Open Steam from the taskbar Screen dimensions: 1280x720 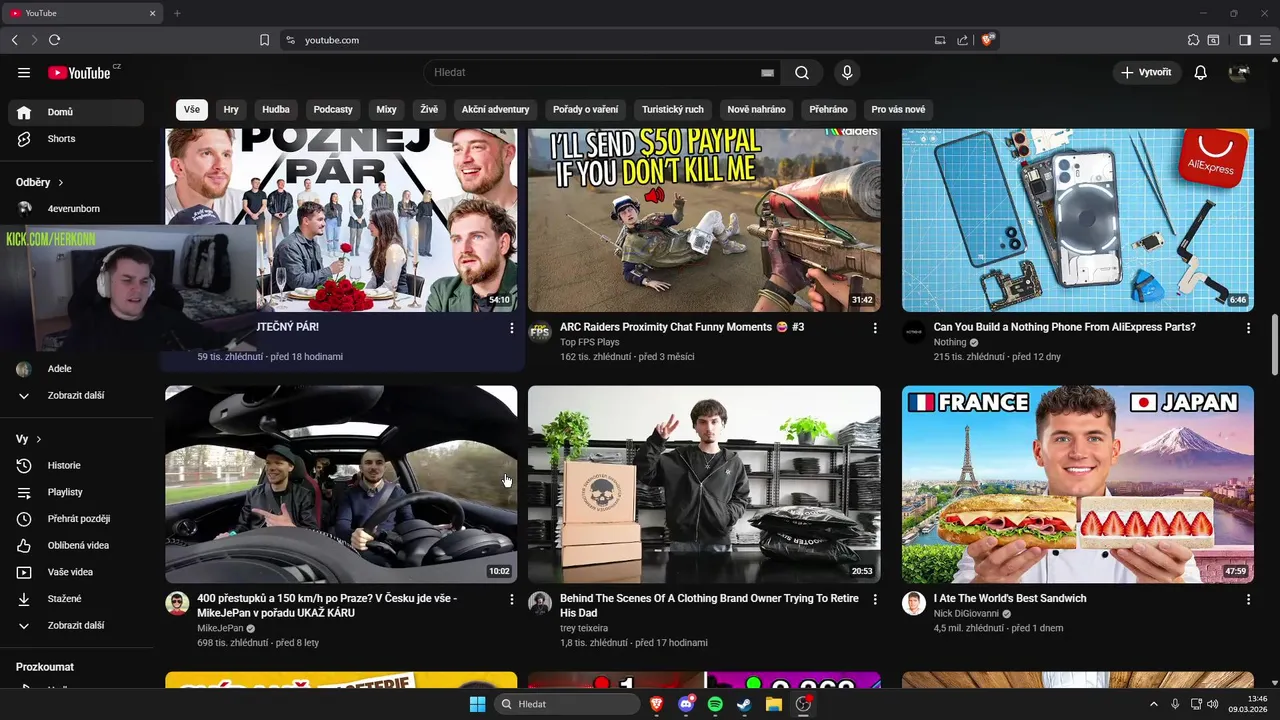[744, 704]
